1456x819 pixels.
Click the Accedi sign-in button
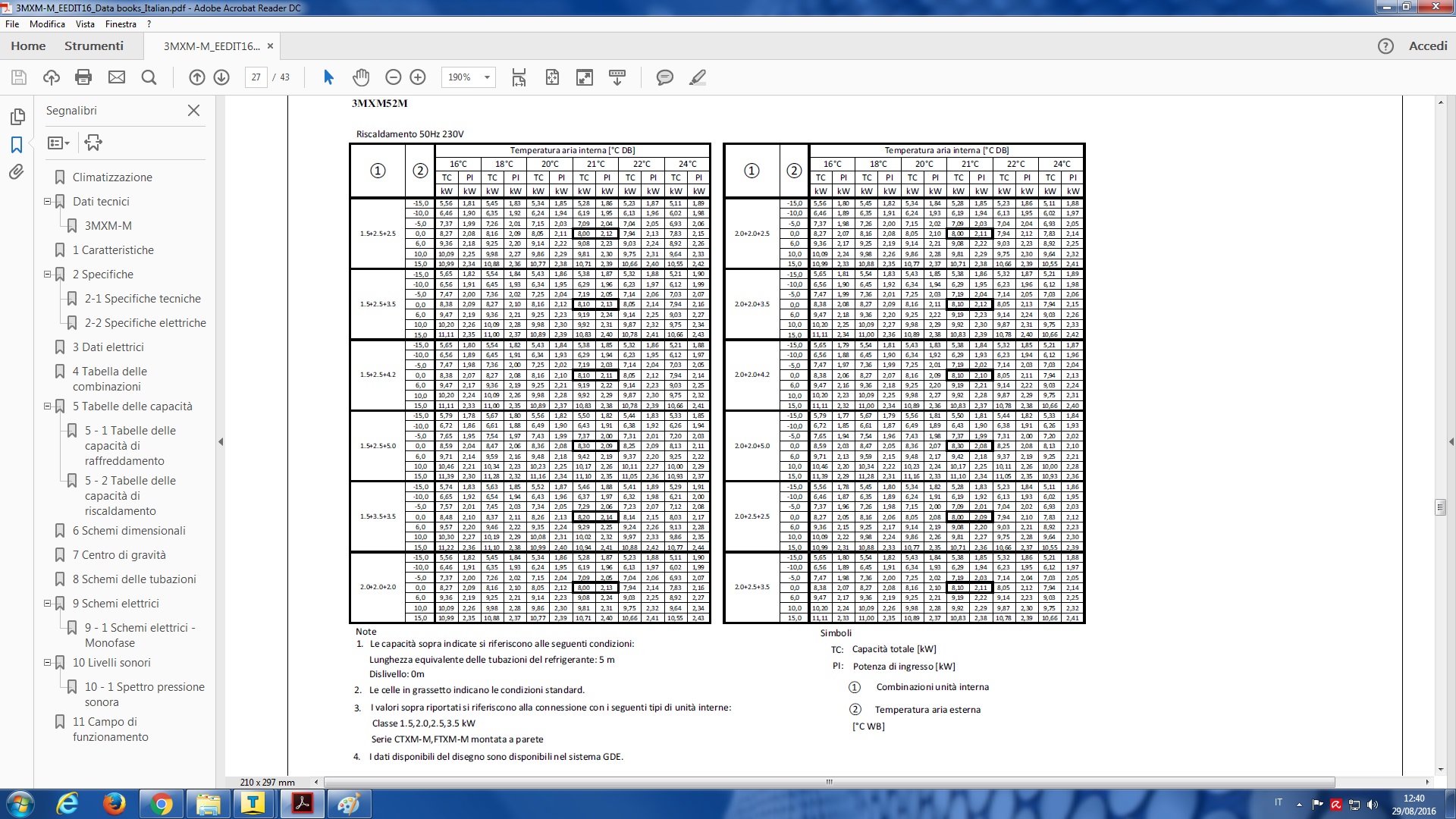(1428, 46)
